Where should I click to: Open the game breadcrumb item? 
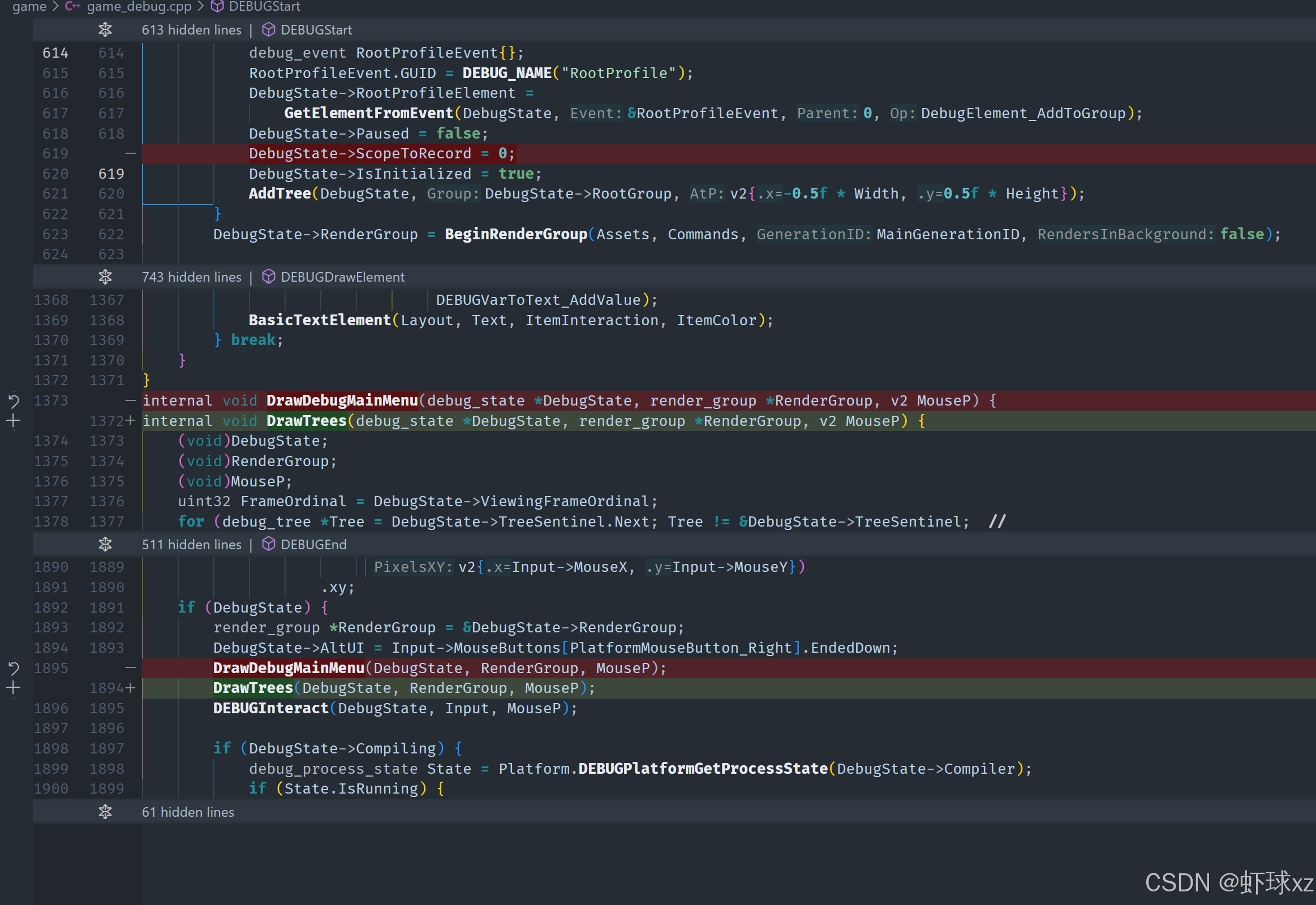(x=29, y=6)
